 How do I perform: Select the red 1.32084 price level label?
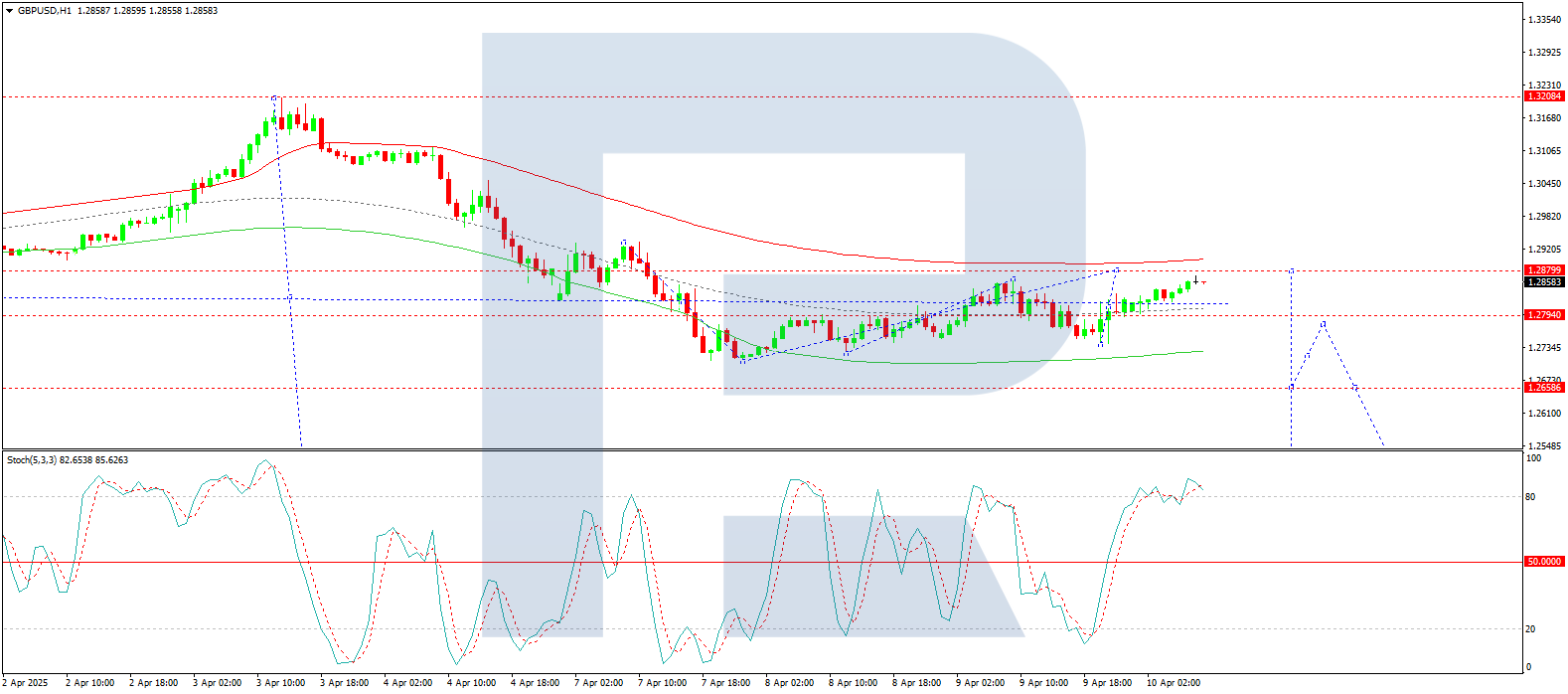pyautogui.click(x=1544, y=96)
